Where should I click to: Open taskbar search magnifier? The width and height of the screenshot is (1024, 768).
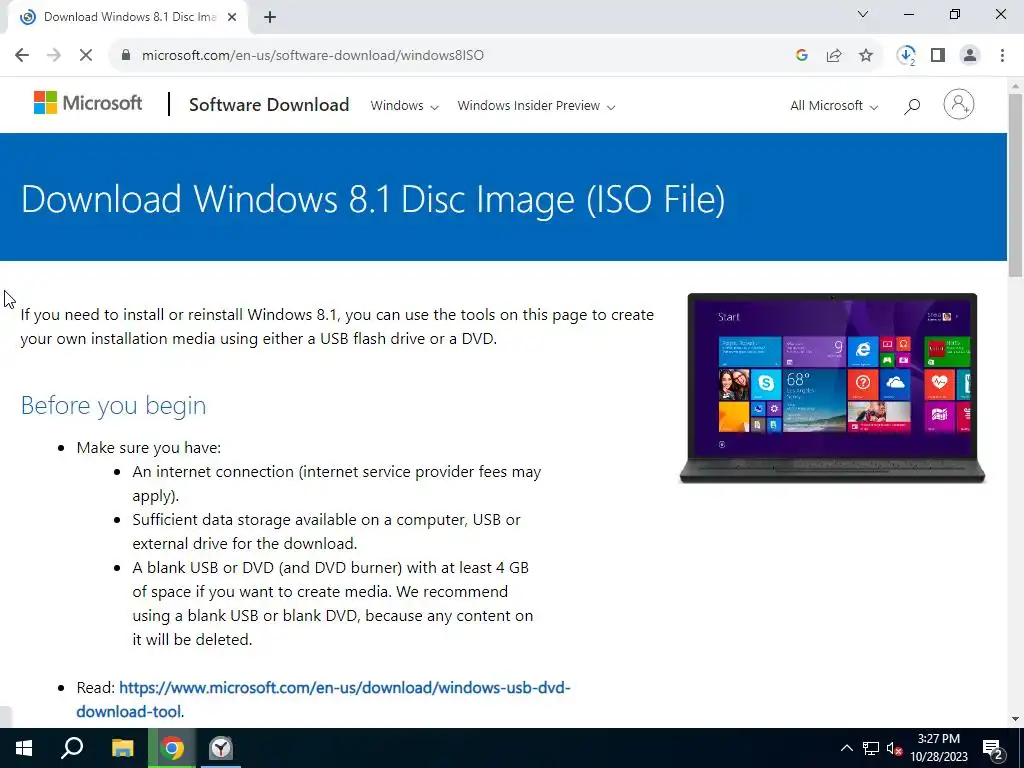[x=72, y=748]
